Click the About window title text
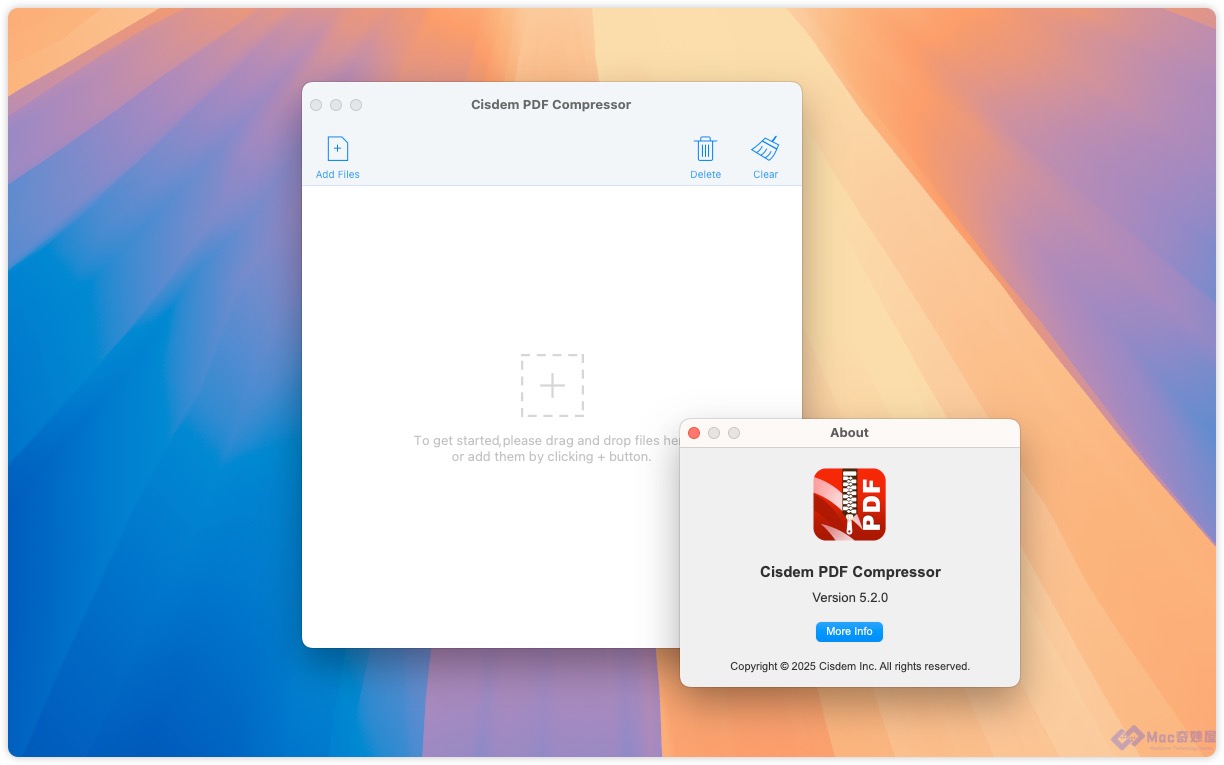 point(849,433)
